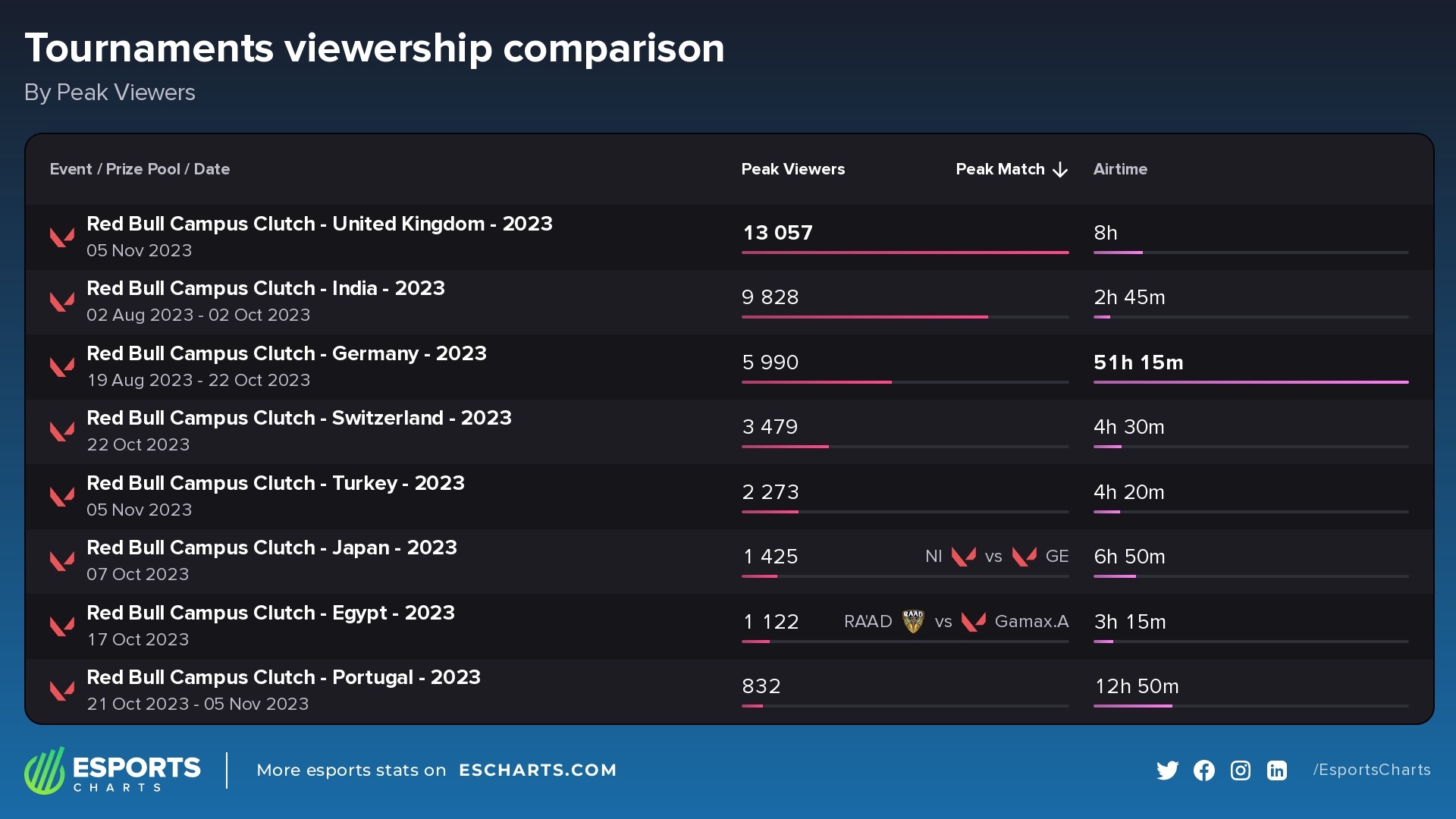Click the 2h 45m airtime value
This screenshot has width=1456, height=819.
[1129, 297]
